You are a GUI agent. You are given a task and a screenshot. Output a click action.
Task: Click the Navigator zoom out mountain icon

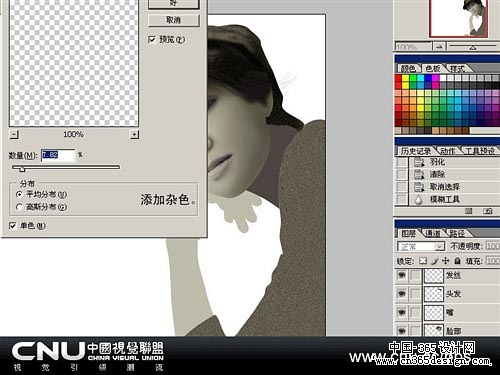click(440, 46)
